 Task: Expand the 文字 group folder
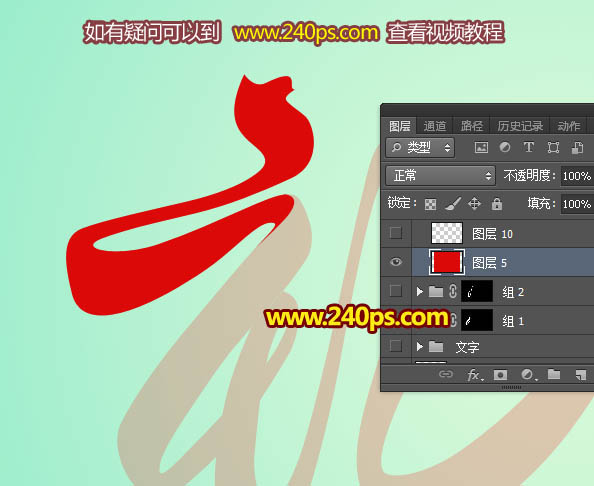click(420, 346)
